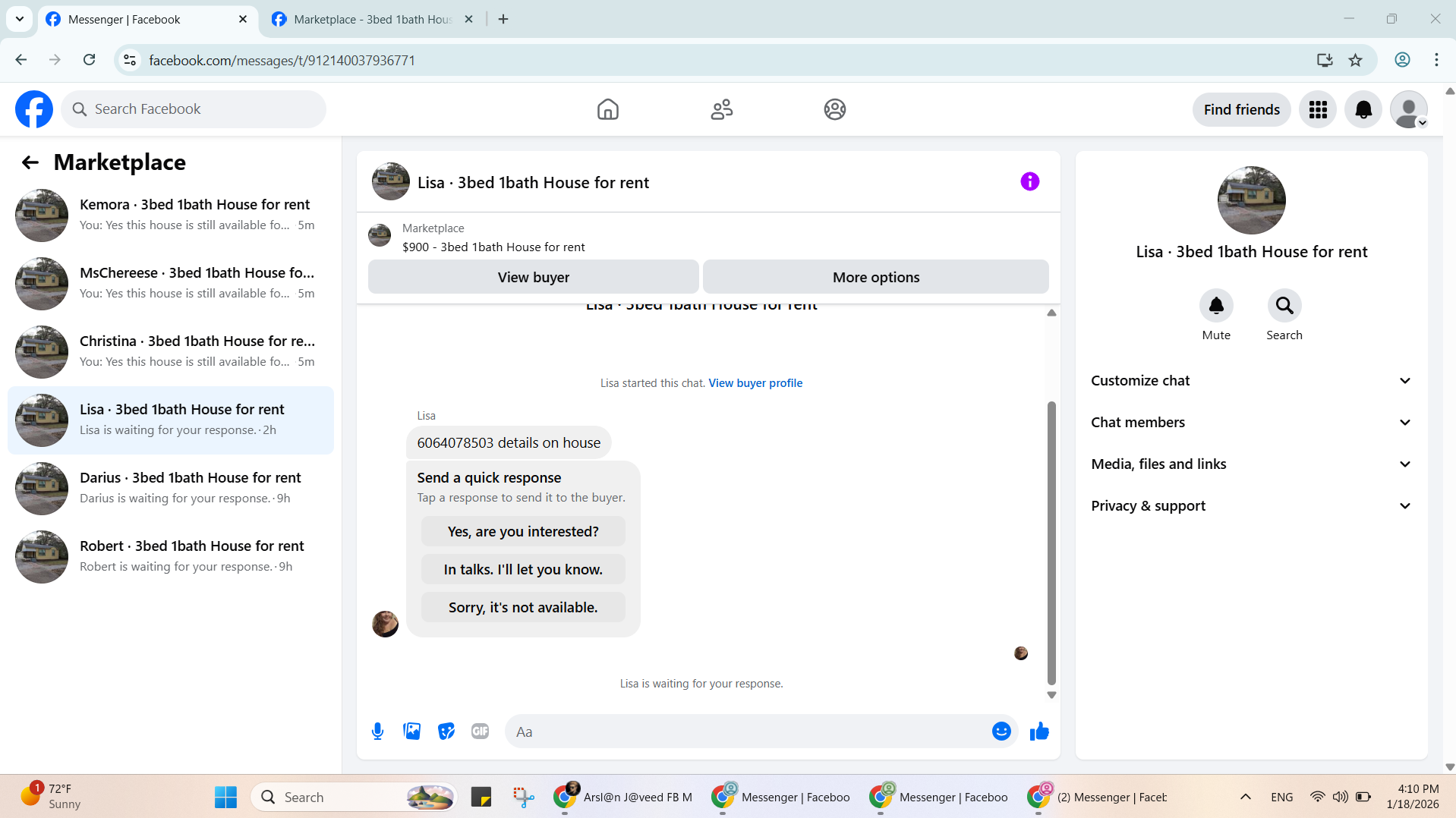This screenshot has width=1456, height=818.
Task: Click the back arrow beside Marketplace
Action: [x=30, y=162]
